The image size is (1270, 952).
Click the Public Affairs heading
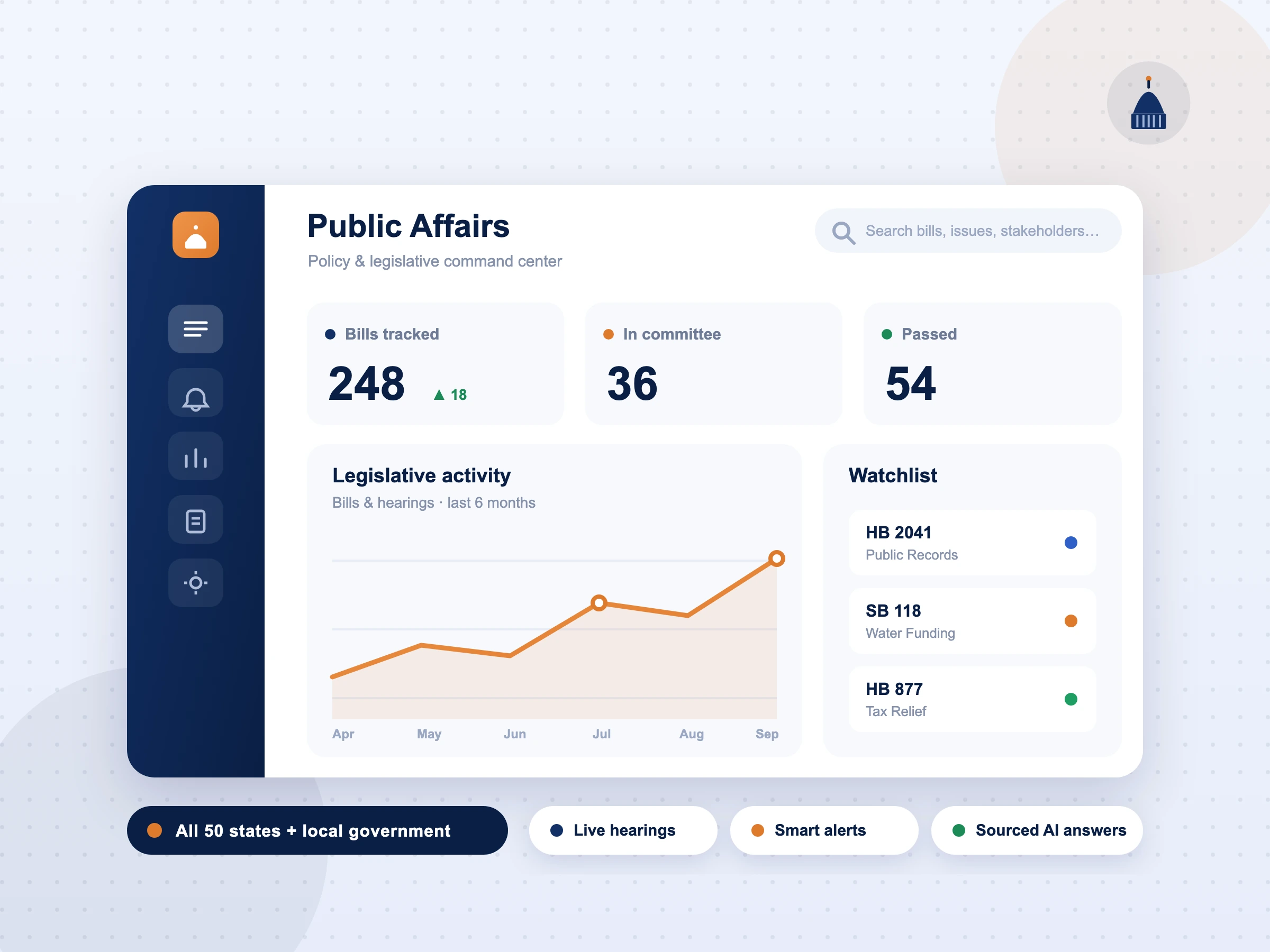point(408,225)
